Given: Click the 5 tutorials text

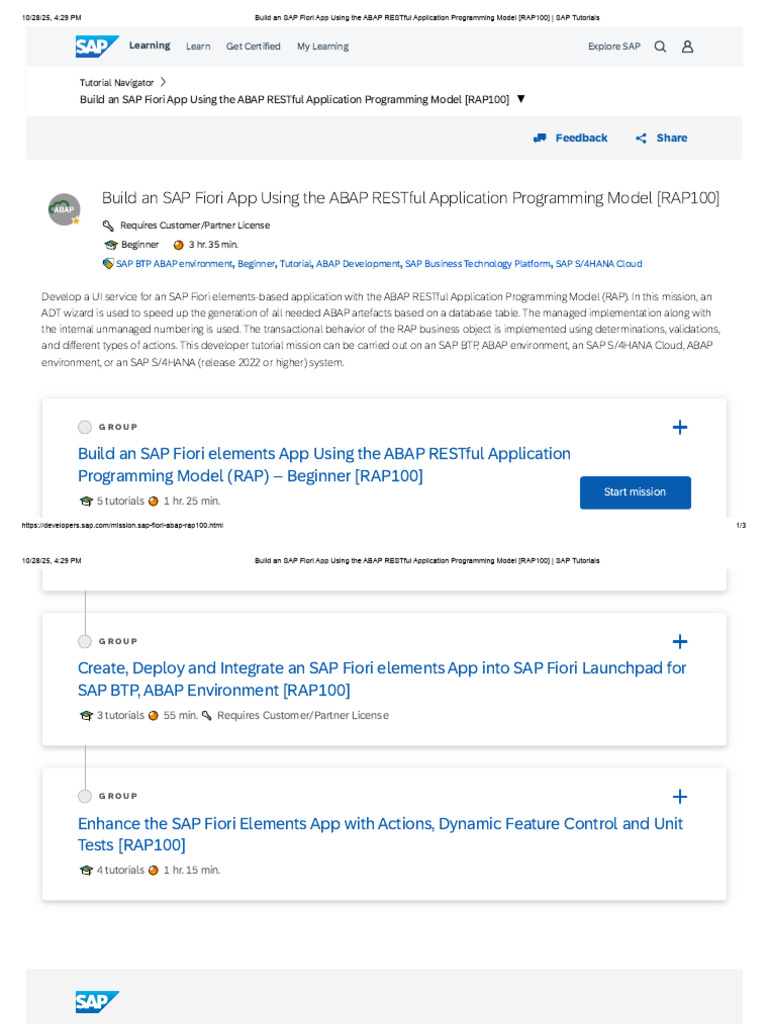Looking at the screenshot, I should pos(121,502).
